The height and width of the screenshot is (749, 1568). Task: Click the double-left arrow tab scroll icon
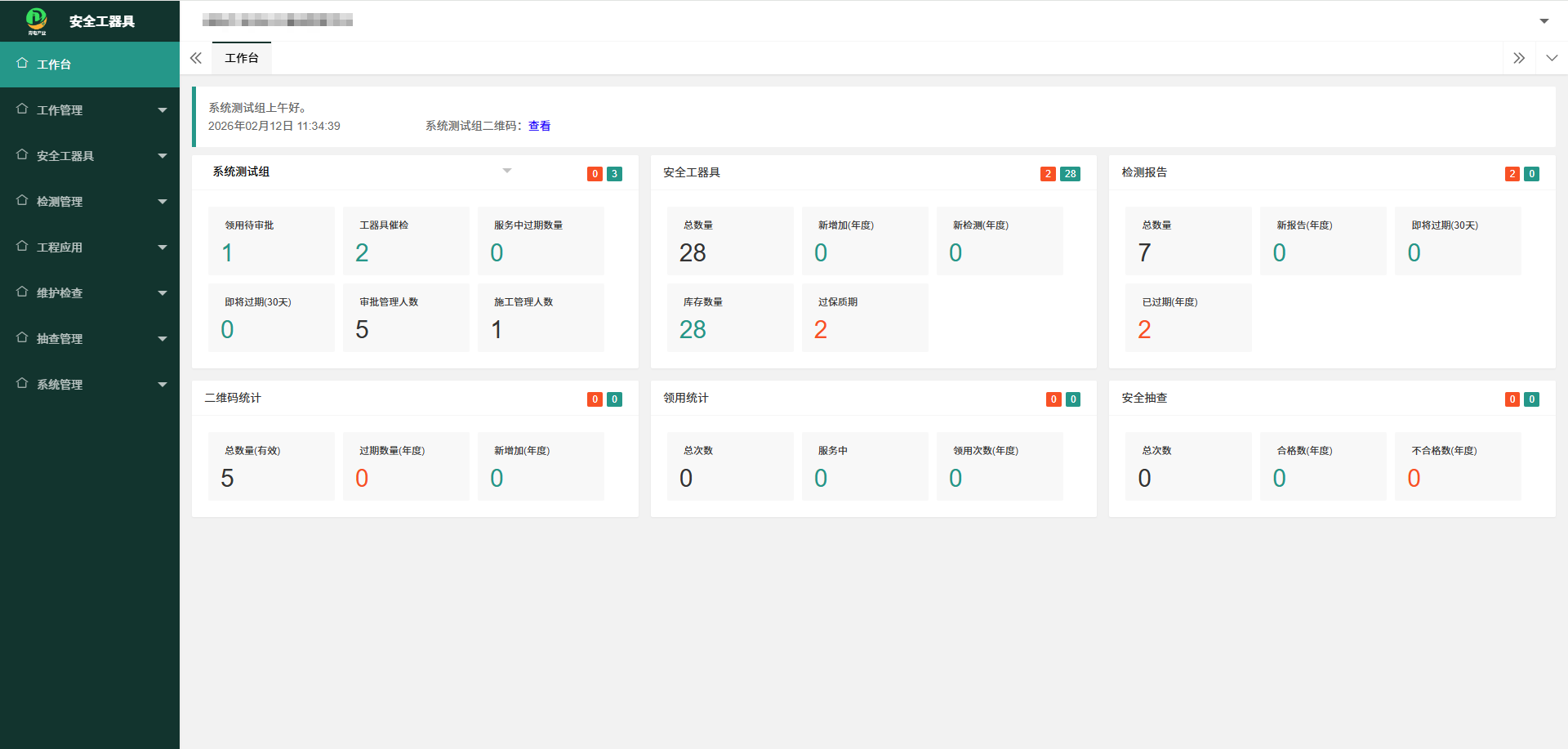[196, 58]
